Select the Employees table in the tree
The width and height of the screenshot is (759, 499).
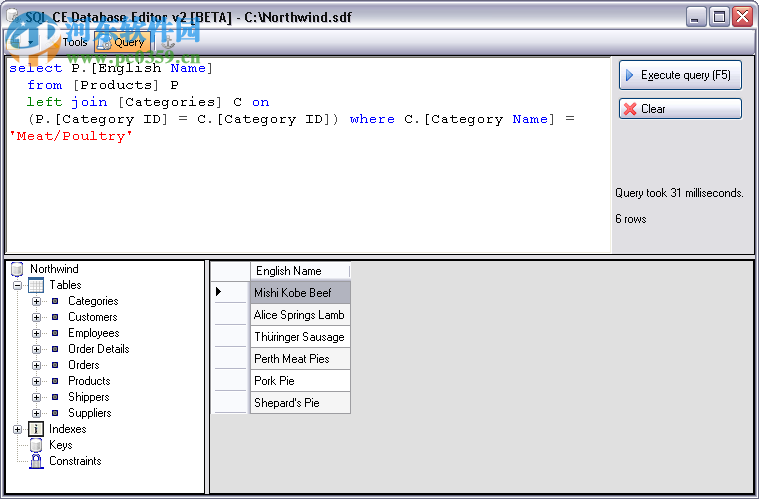click(93, 333)
